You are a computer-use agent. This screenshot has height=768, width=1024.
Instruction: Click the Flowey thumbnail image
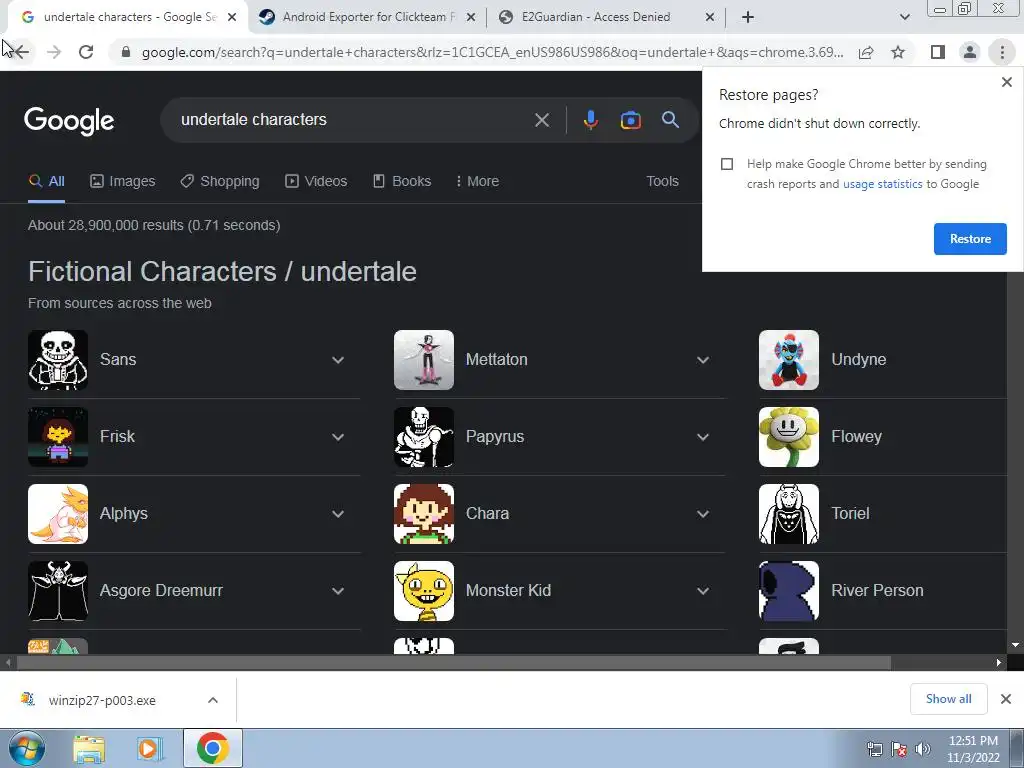click(x=788, y=437)
